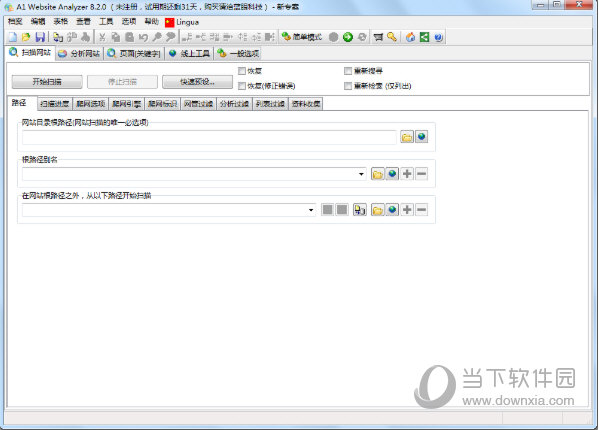Browse folder in the 从以下路径开始扫描 row
Viewport: 599px width, 430px height.
pos(377,210)
